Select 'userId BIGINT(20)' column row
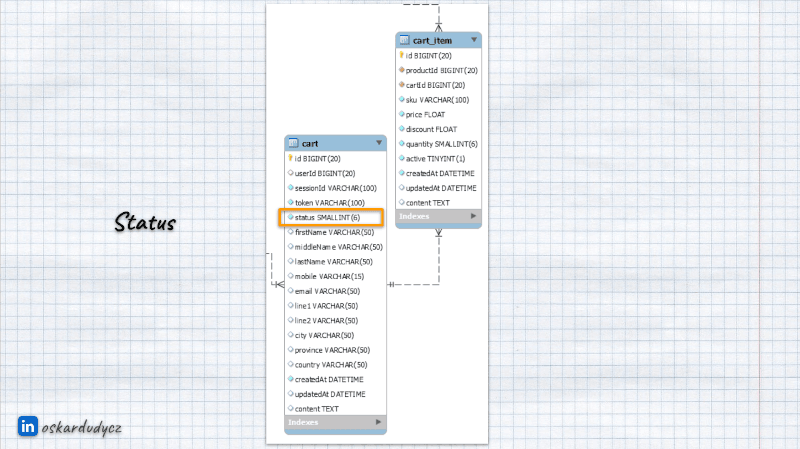The image size is (800, 449). click(x=335, y=173)
